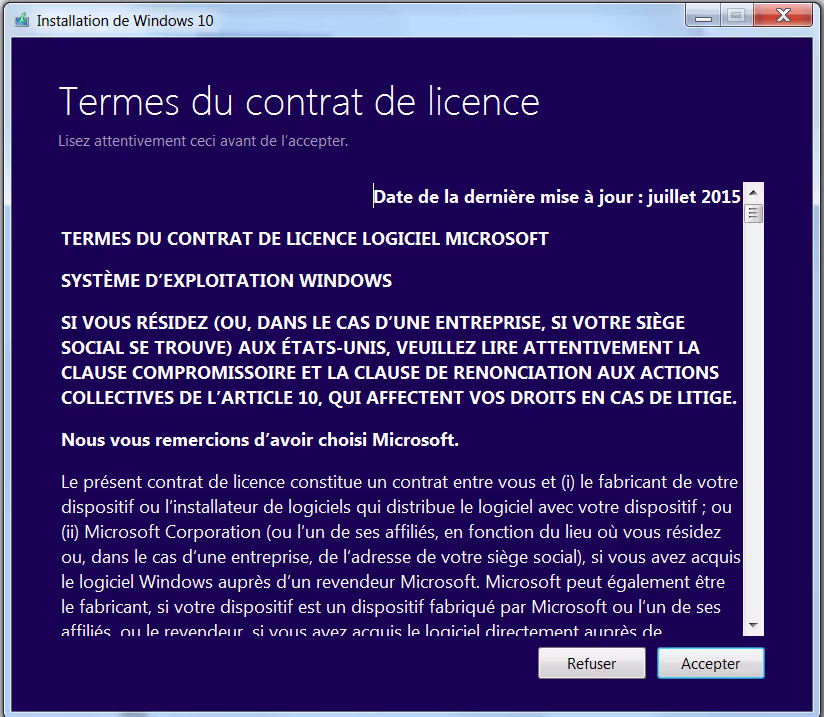The image size is (824, 717).
Task: Click the "Lisez attentivement ceci" subtitle
Action: click(203, 141)
